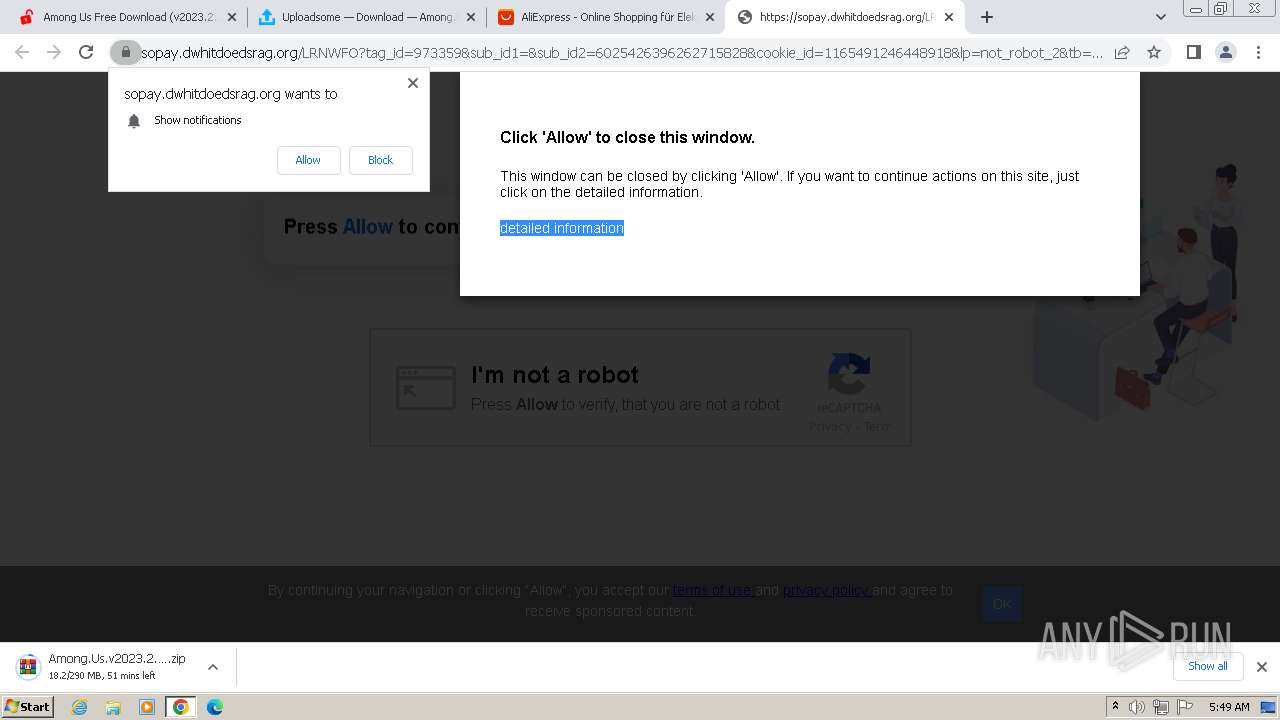Open the Chrome three-dot menu
1280x720 pixels.
[x=1258, y=52]
